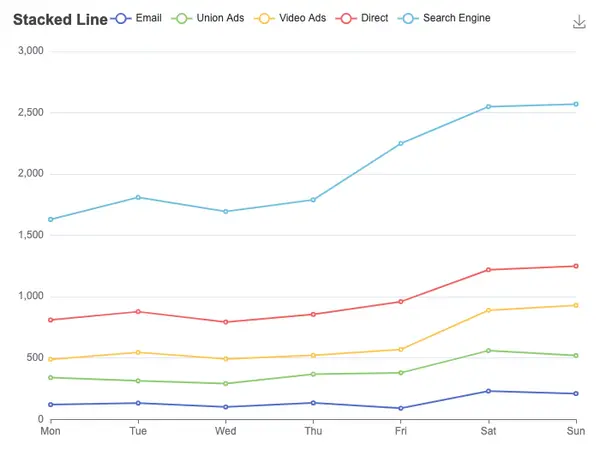Screen dimensions: 600x450
Task: Select Direct data point on Wed
Action: coord(226,322)
